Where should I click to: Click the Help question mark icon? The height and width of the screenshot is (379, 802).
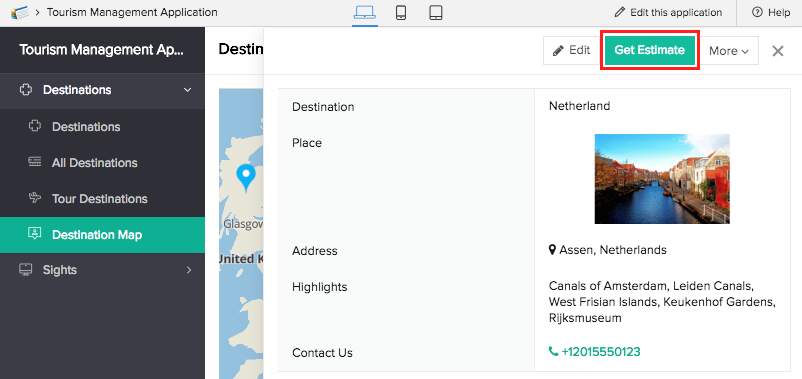(757, 12)
